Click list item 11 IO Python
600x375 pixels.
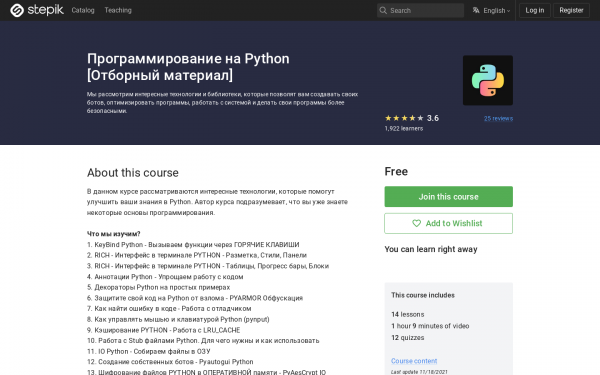(148, 351)
